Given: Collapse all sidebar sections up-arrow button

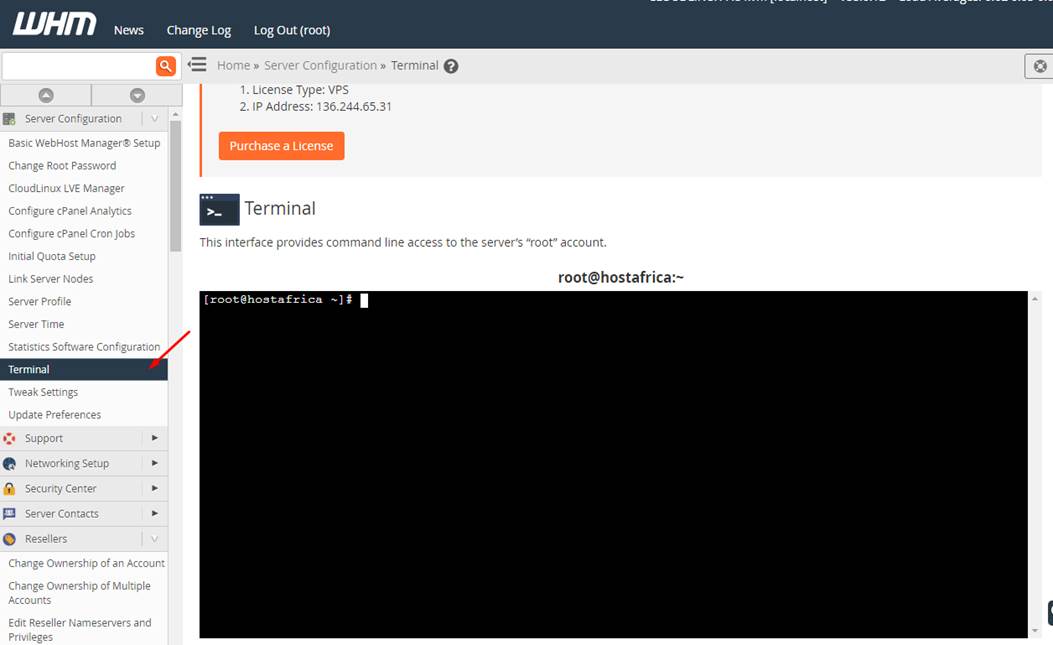Looking at the screenshot, I should click(46, 95).
